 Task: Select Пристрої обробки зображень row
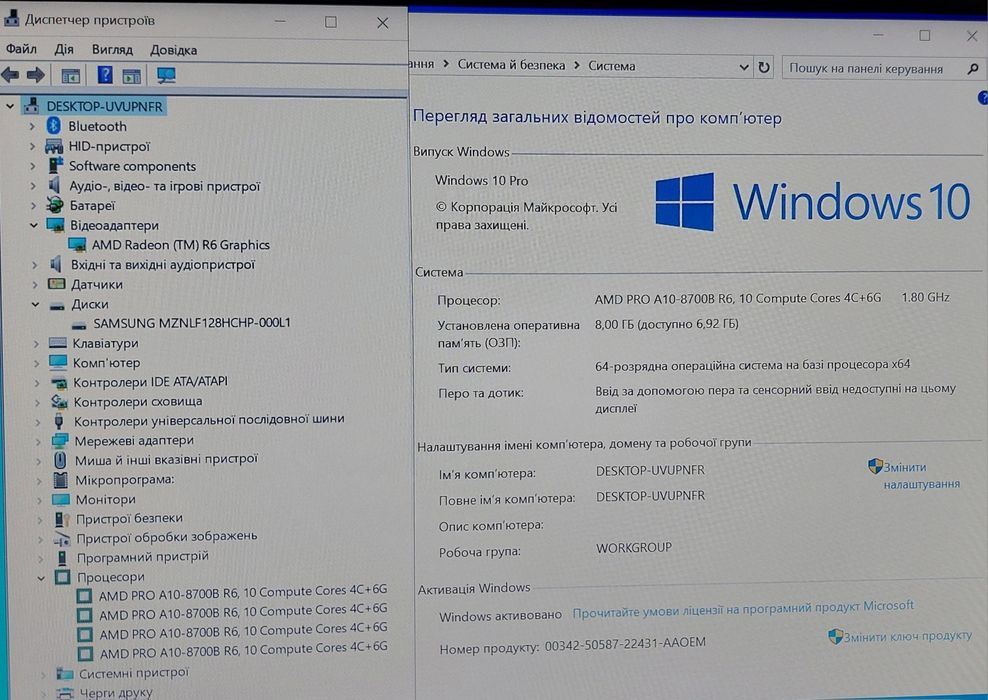(x=167, y=537)
